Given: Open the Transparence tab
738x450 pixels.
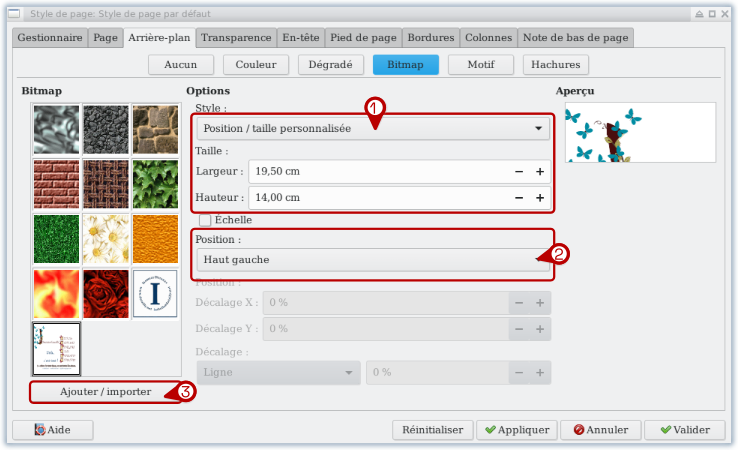Looking at the screenshot, I should click(x=236, y=38).
